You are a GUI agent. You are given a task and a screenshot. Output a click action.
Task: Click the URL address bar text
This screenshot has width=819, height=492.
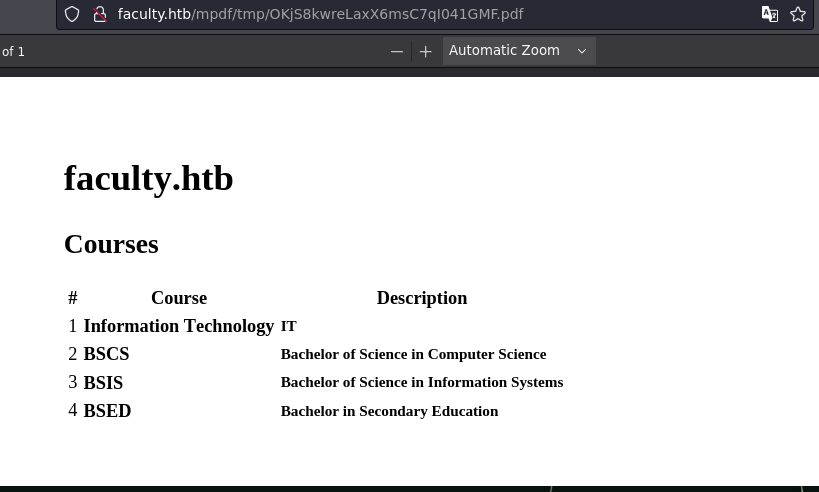(320, 14)
